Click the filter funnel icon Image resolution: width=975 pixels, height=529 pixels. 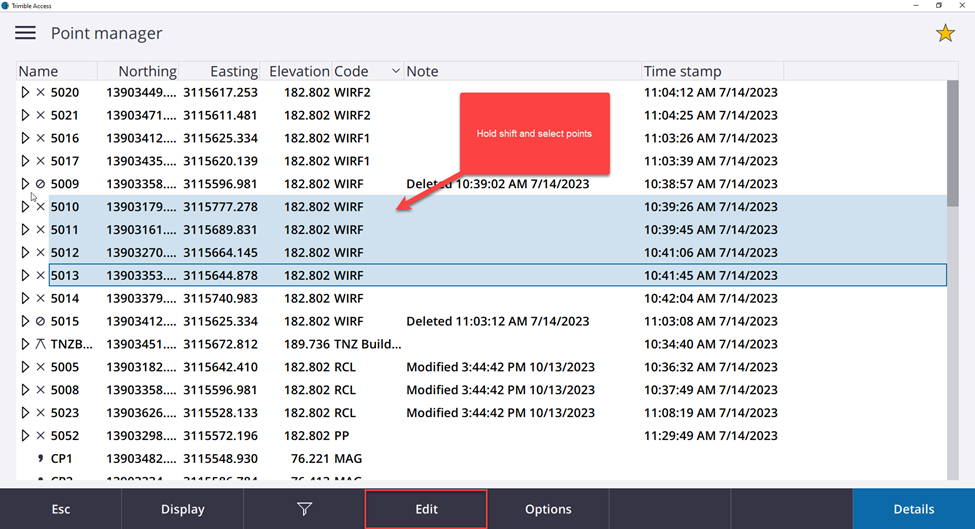pos(304,509)
